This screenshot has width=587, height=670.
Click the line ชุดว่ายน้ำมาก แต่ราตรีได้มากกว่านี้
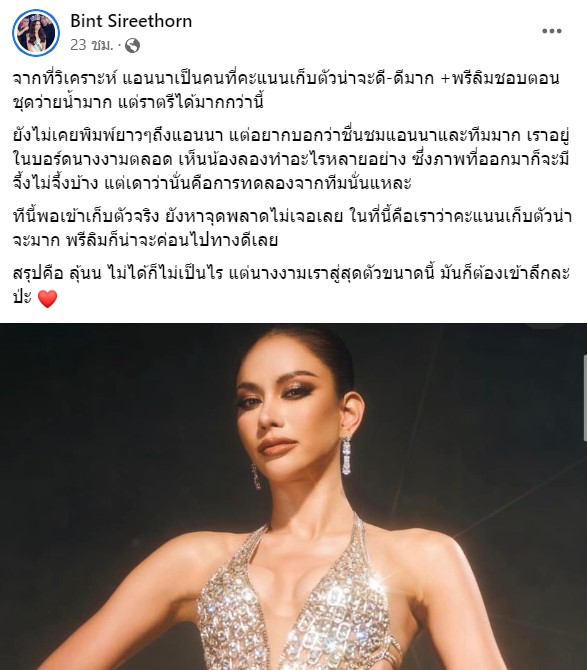138,102
